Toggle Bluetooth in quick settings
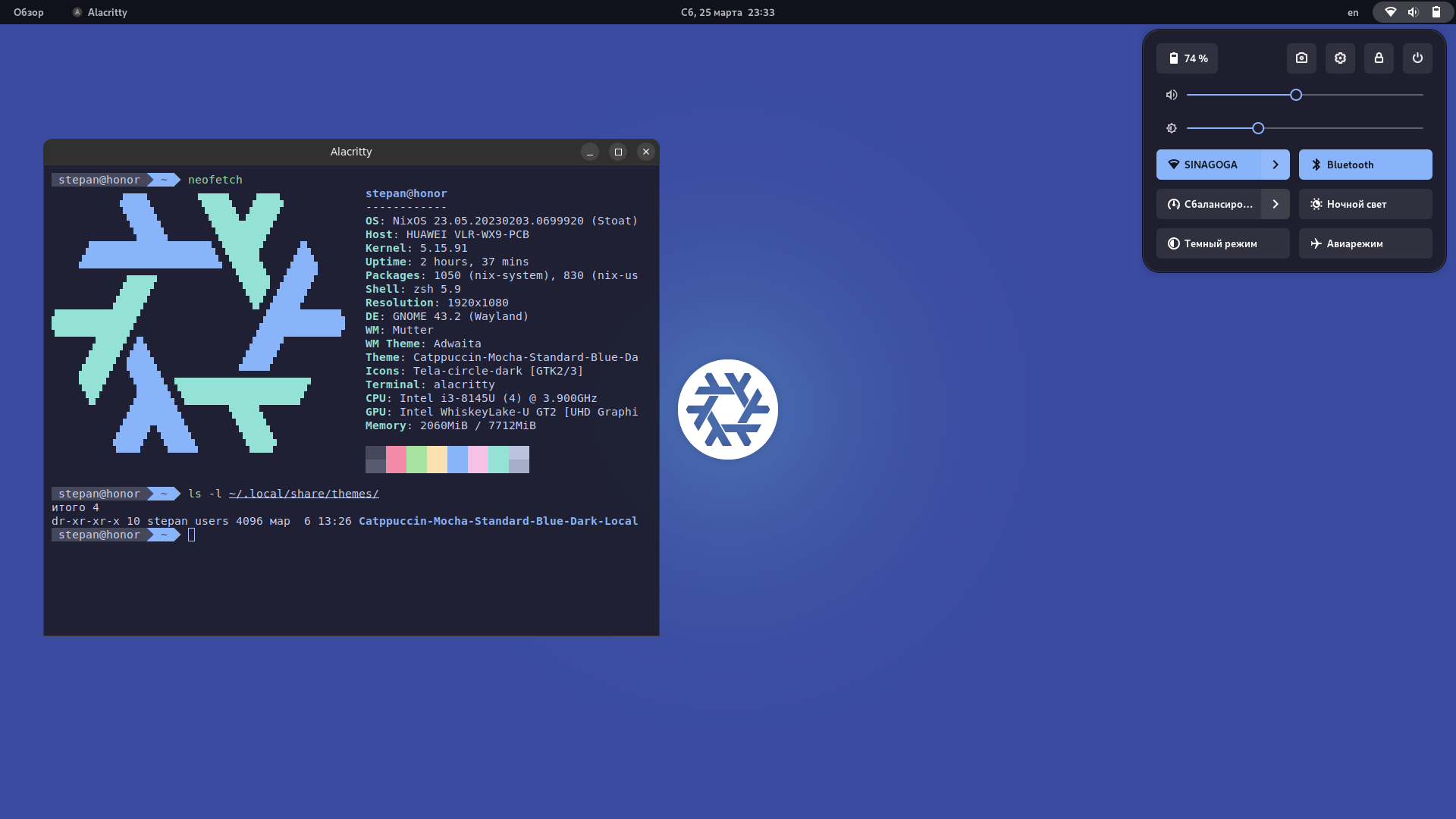The width and height of the screenshot is (1456, 819). click(1365, 165)
